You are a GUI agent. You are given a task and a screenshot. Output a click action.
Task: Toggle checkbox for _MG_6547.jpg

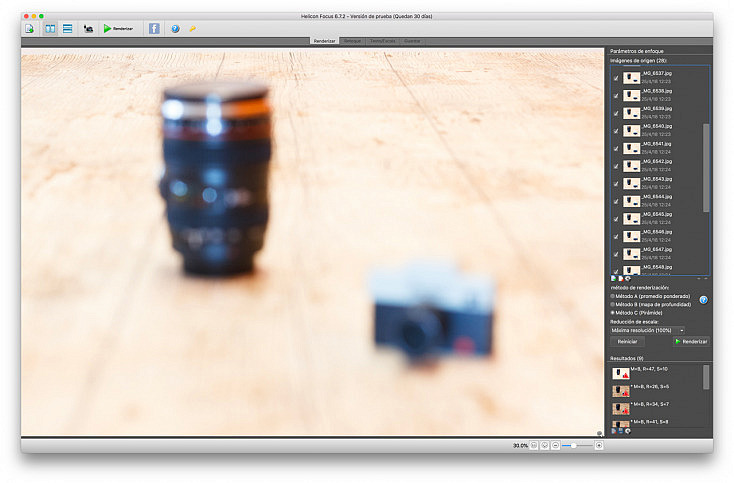tap(616, 255)
